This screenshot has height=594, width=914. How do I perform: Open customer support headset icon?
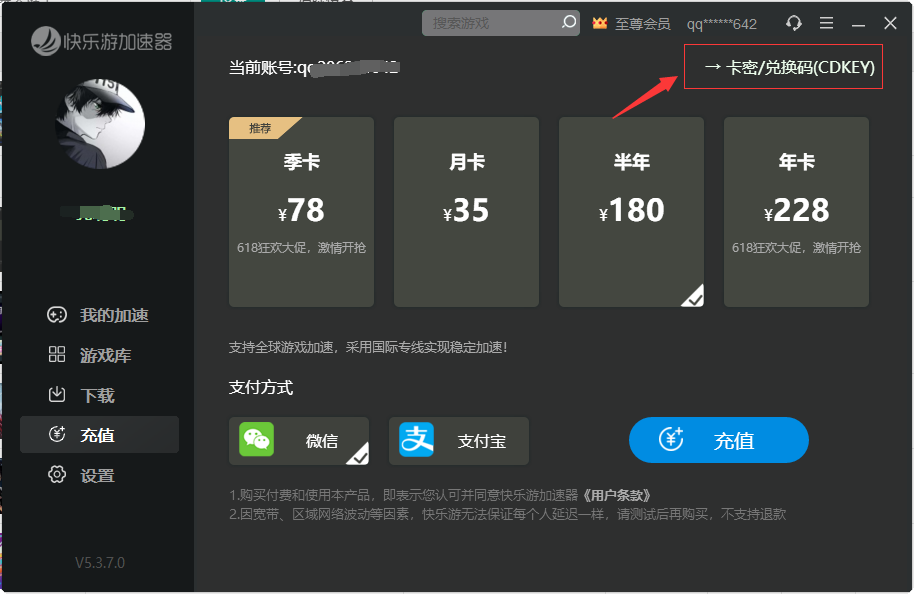click(x=793, y=23)
